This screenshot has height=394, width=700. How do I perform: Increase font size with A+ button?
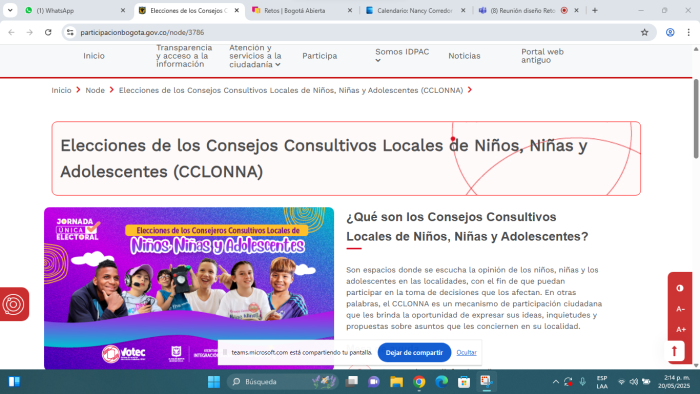(x=680, y=329)
